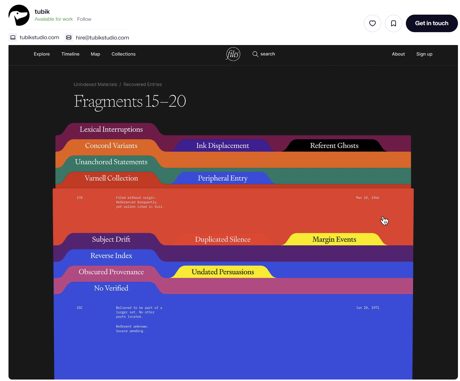
Task: Select the Referent Ghosts tab
Action: pos(334,146)
